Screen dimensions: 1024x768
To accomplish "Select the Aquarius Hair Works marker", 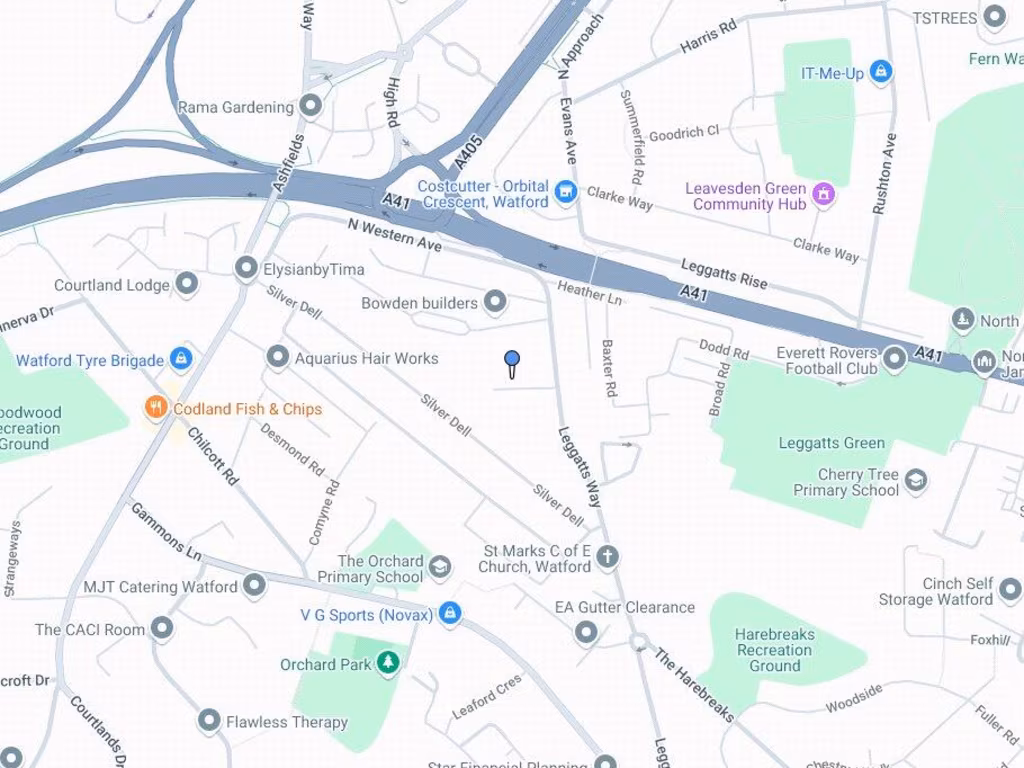I will tap(278, 357).
